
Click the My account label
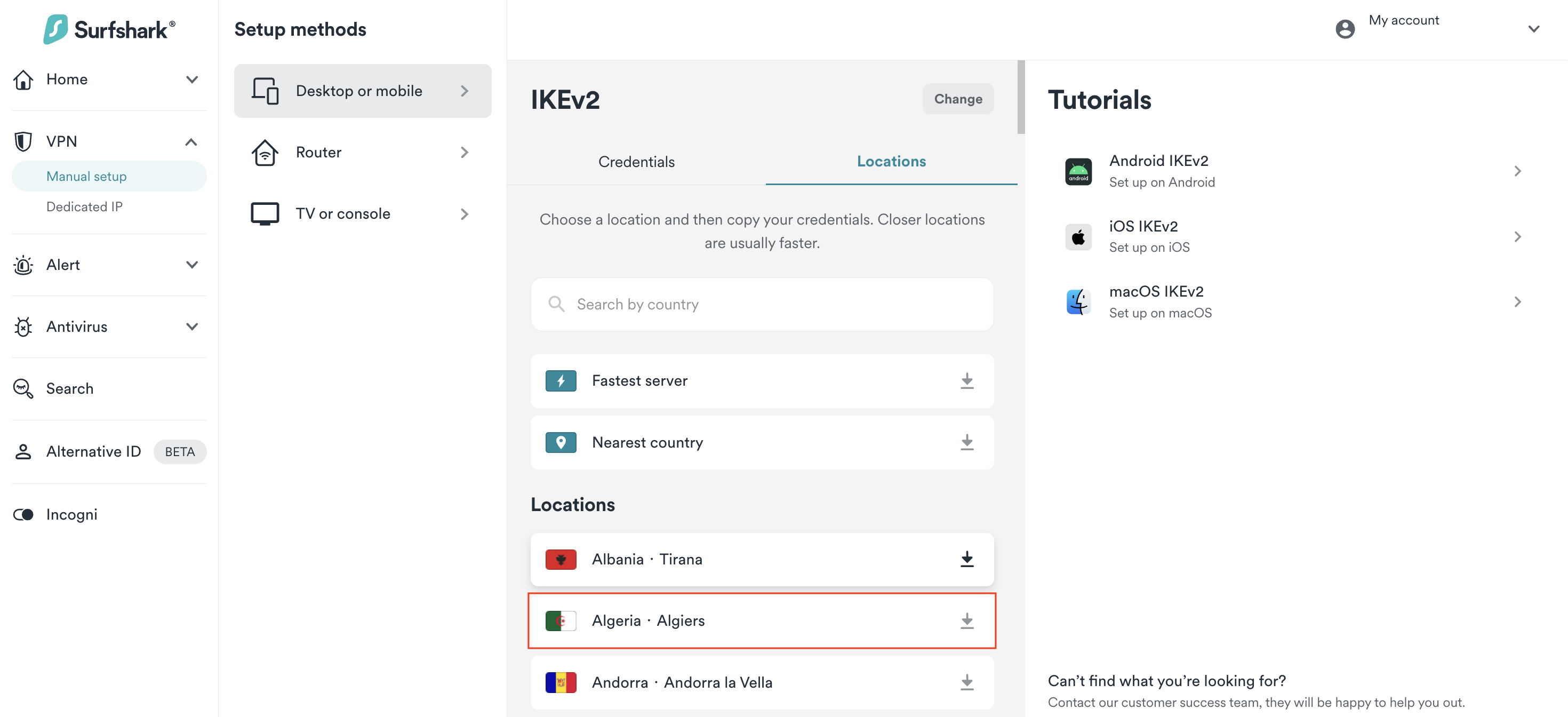point(1404,20)
